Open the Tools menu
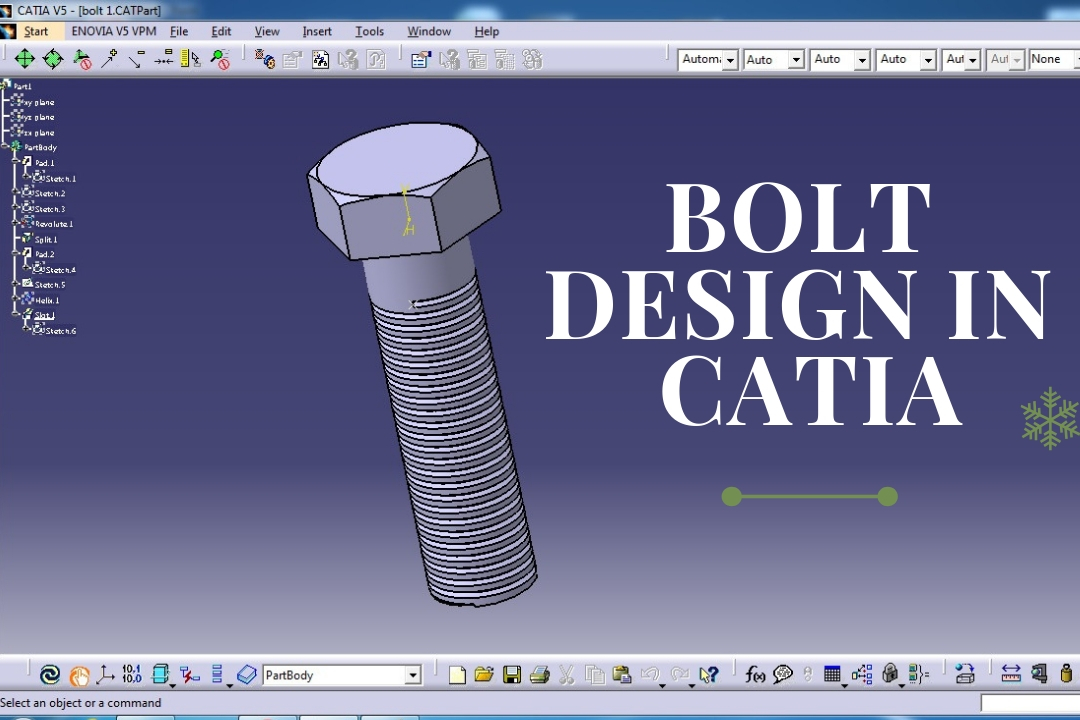Screen dimensions: 1080x720 click(369, 31)
